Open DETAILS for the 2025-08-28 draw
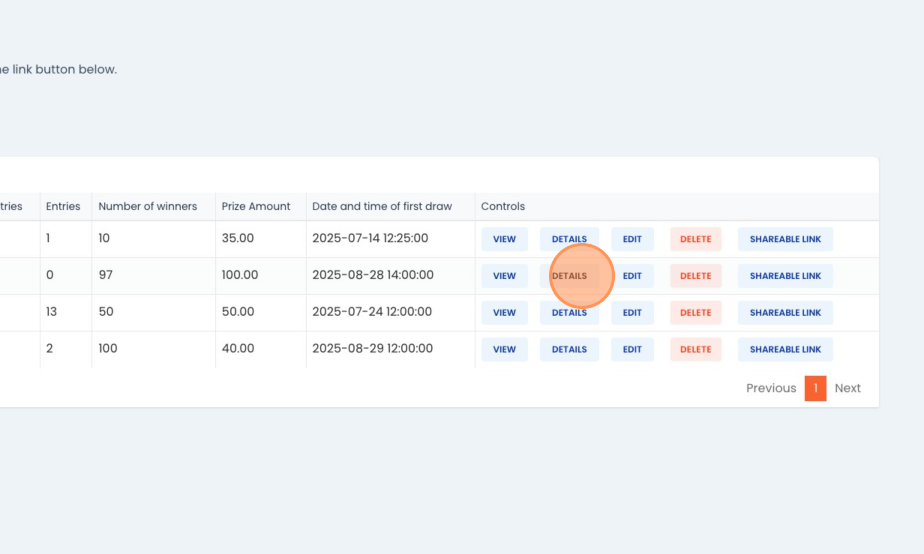Viewport: 924px width, 554px height. pos(569,276)
